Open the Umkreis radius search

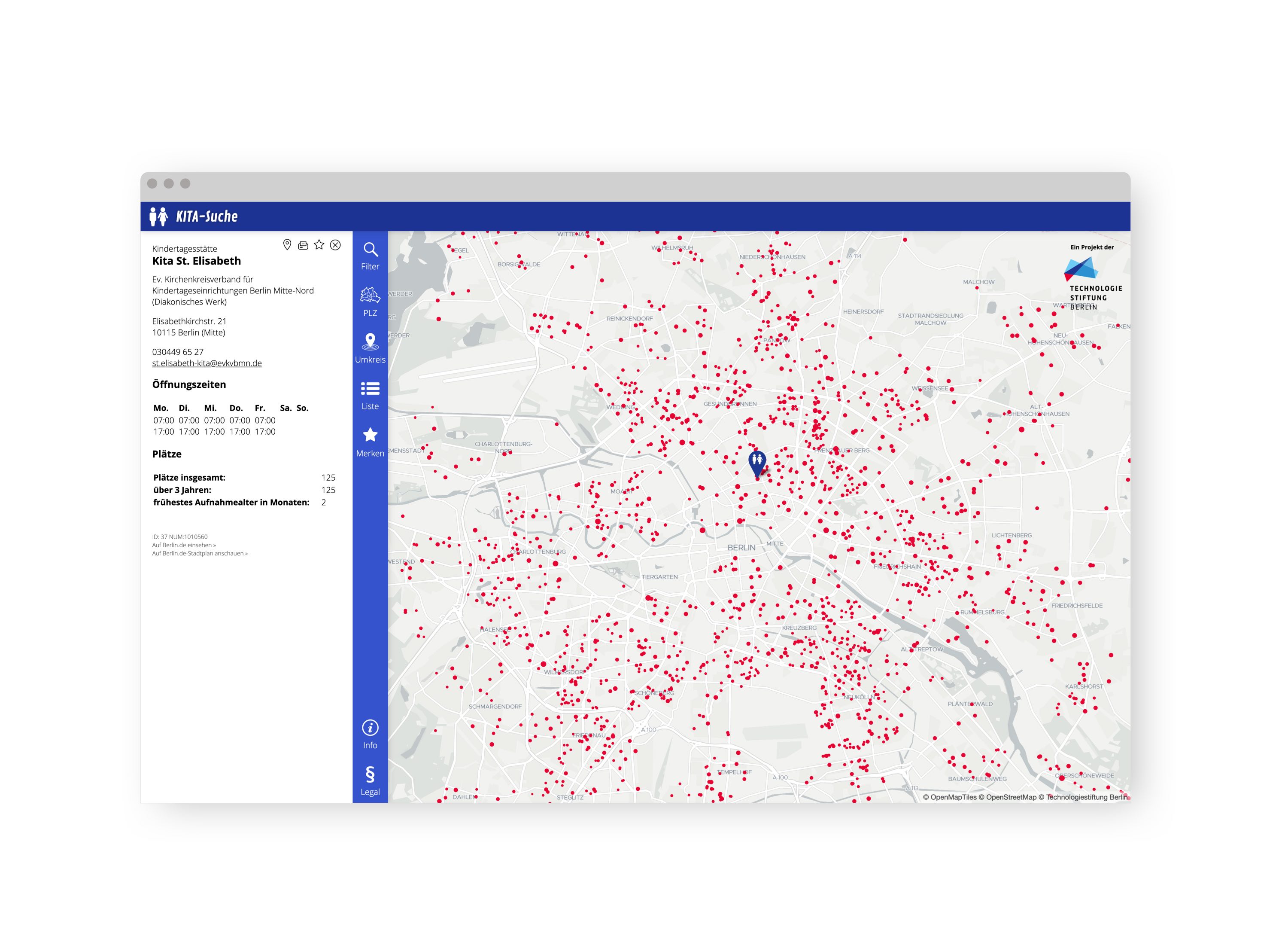click(370, 348)
